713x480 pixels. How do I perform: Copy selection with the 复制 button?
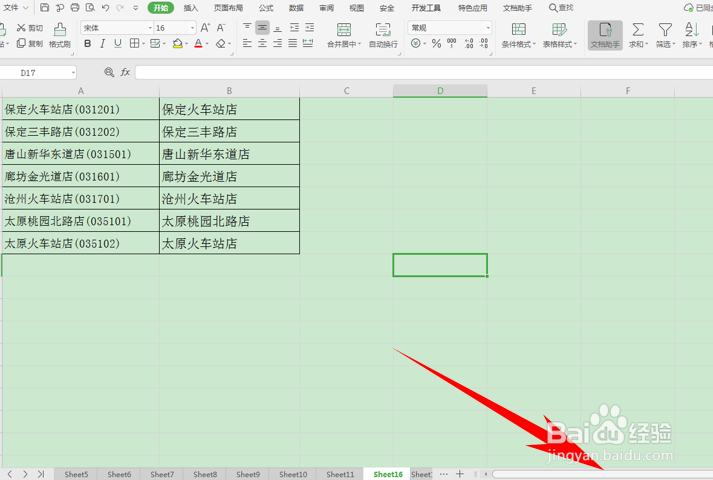click(x=30, y=43)
